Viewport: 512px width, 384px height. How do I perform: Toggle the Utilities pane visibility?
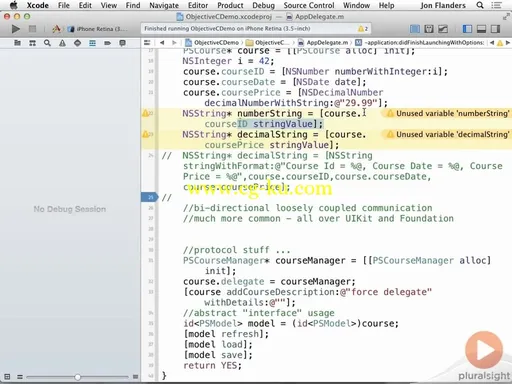point(496,29)
